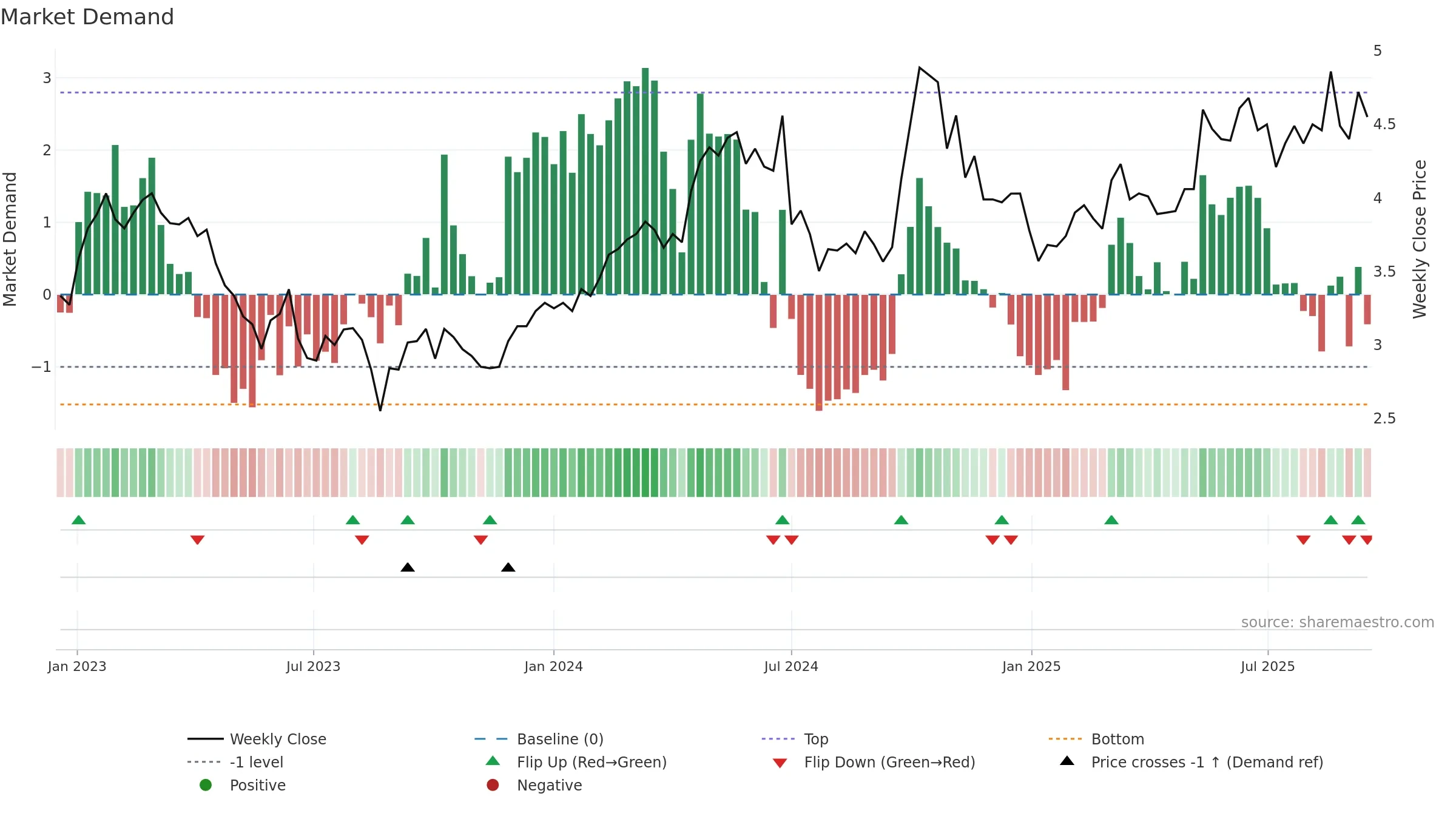Click the blue dashed Baseline (0) legend sample
Image resolution: width=1456 pixels, height=819 pixels.
[x=493, y=739]
